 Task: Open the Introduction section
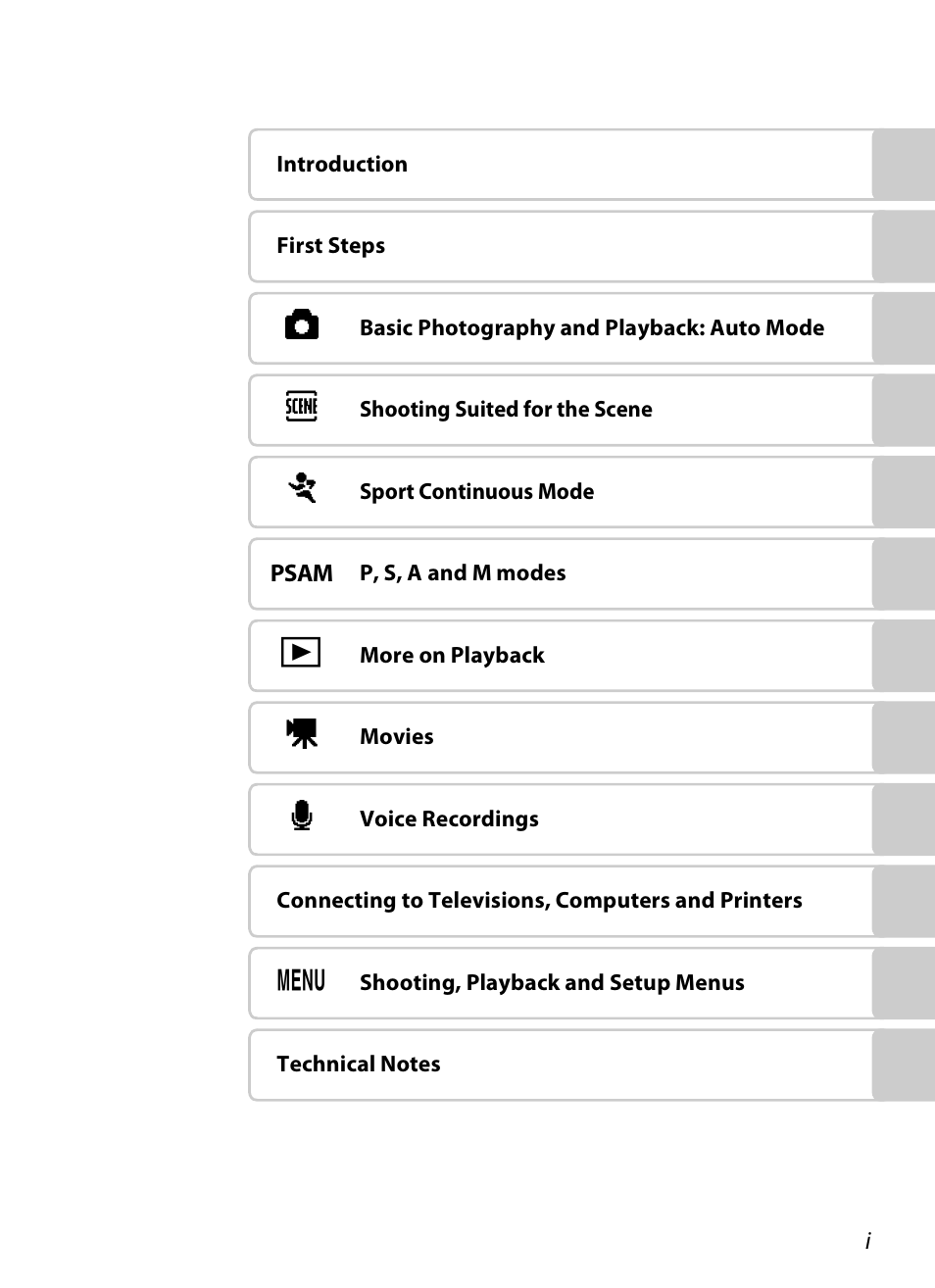[342, 165]
